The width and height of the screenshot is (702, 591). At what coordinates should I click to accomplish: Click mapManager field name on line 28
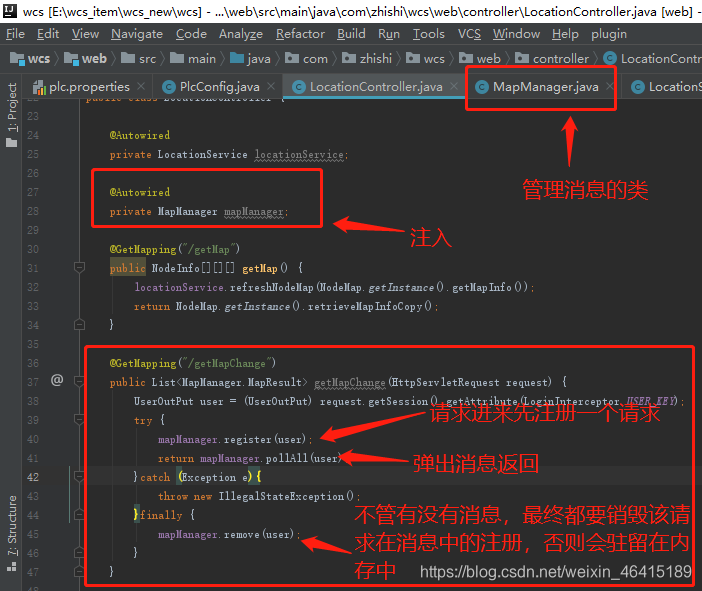click(254, 212)
